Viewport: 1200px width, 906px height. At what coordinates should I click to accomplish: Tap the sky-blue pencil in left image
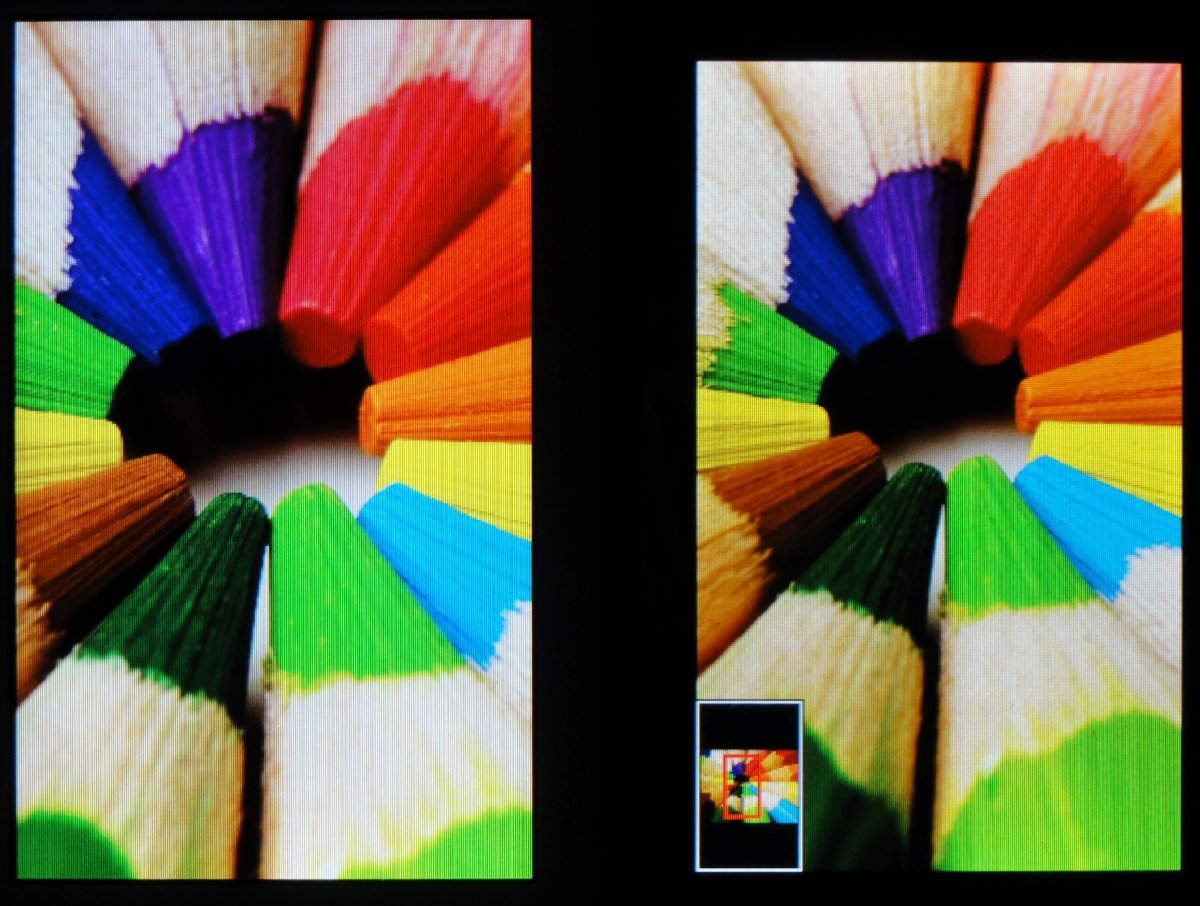[x=450, y=560]
